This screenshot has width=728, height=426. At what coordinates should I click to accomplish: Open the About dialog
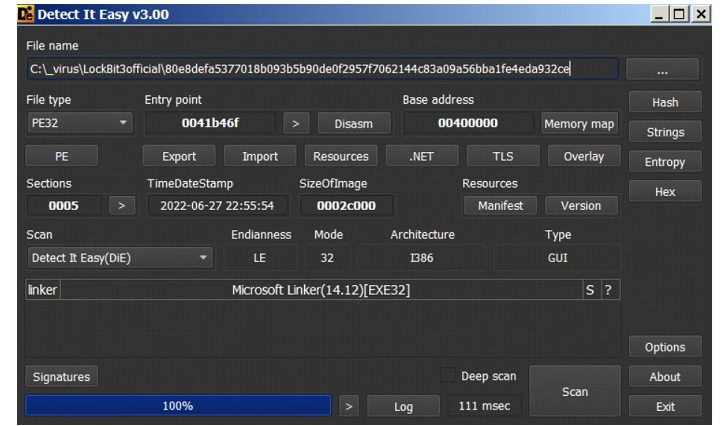coord(665,377)
